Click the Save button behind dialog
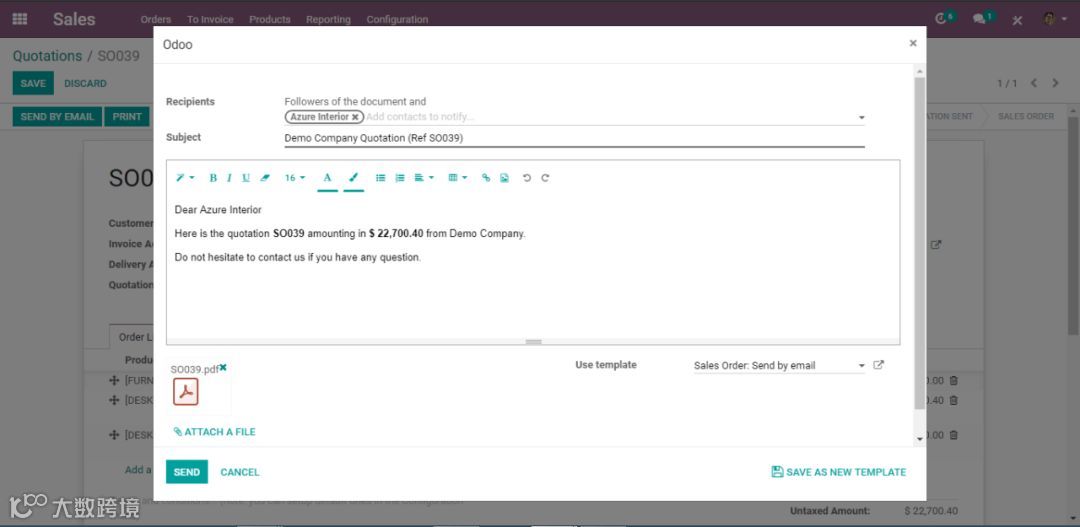Image resolution: width=1080 pixels, height=527 pixels. pyautogui.click(x=32, y=83)
